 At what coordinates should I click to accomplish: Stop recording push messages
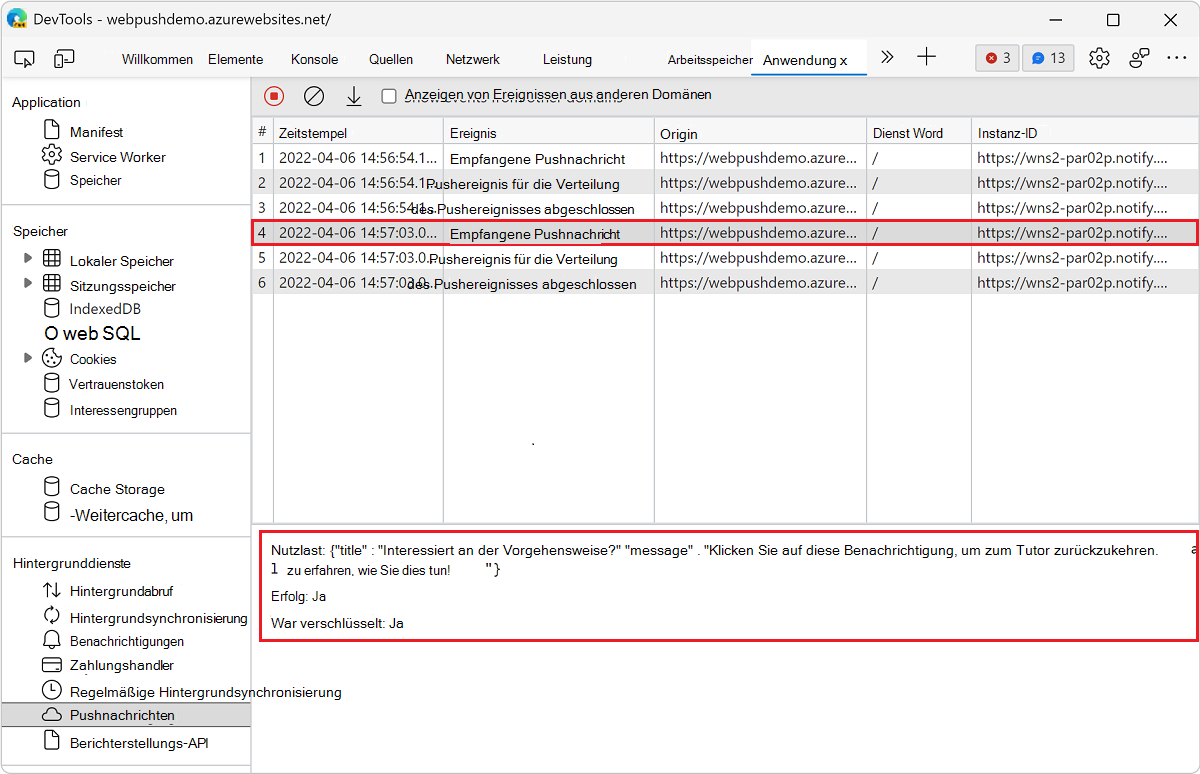click(272, 94)
